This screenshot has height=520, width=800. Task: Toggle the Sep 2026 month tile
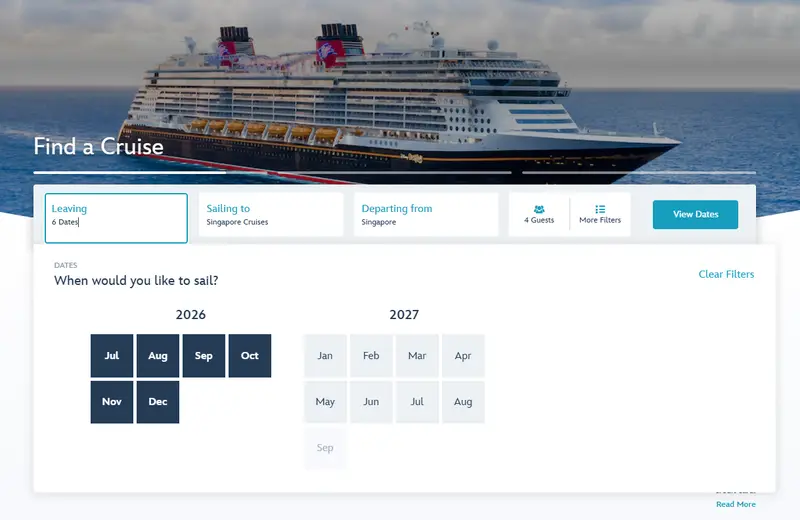click(204, 356)
